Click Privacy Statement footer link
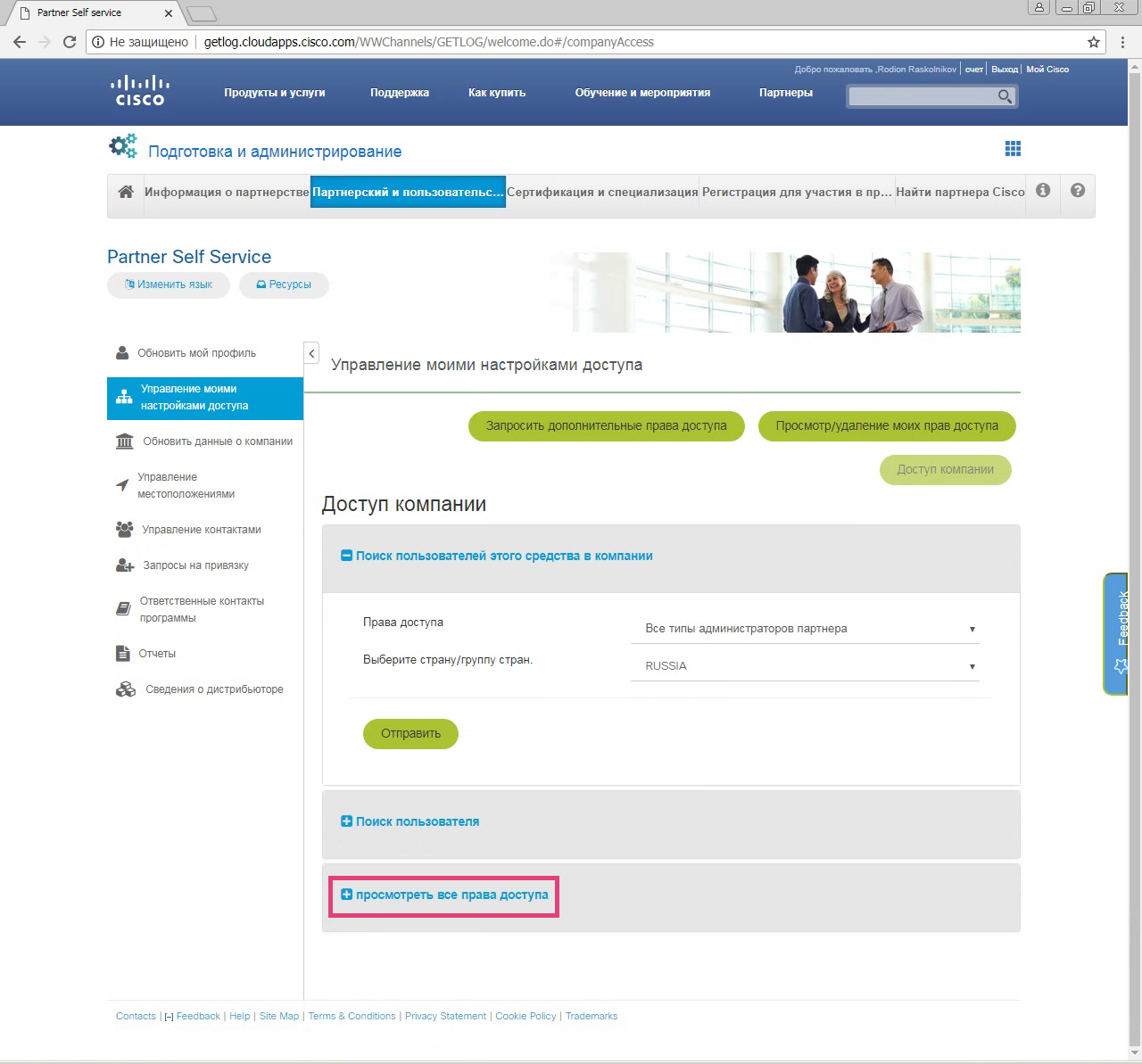The height and width of the screenshot is (1064, 1142). (446, 1016)
